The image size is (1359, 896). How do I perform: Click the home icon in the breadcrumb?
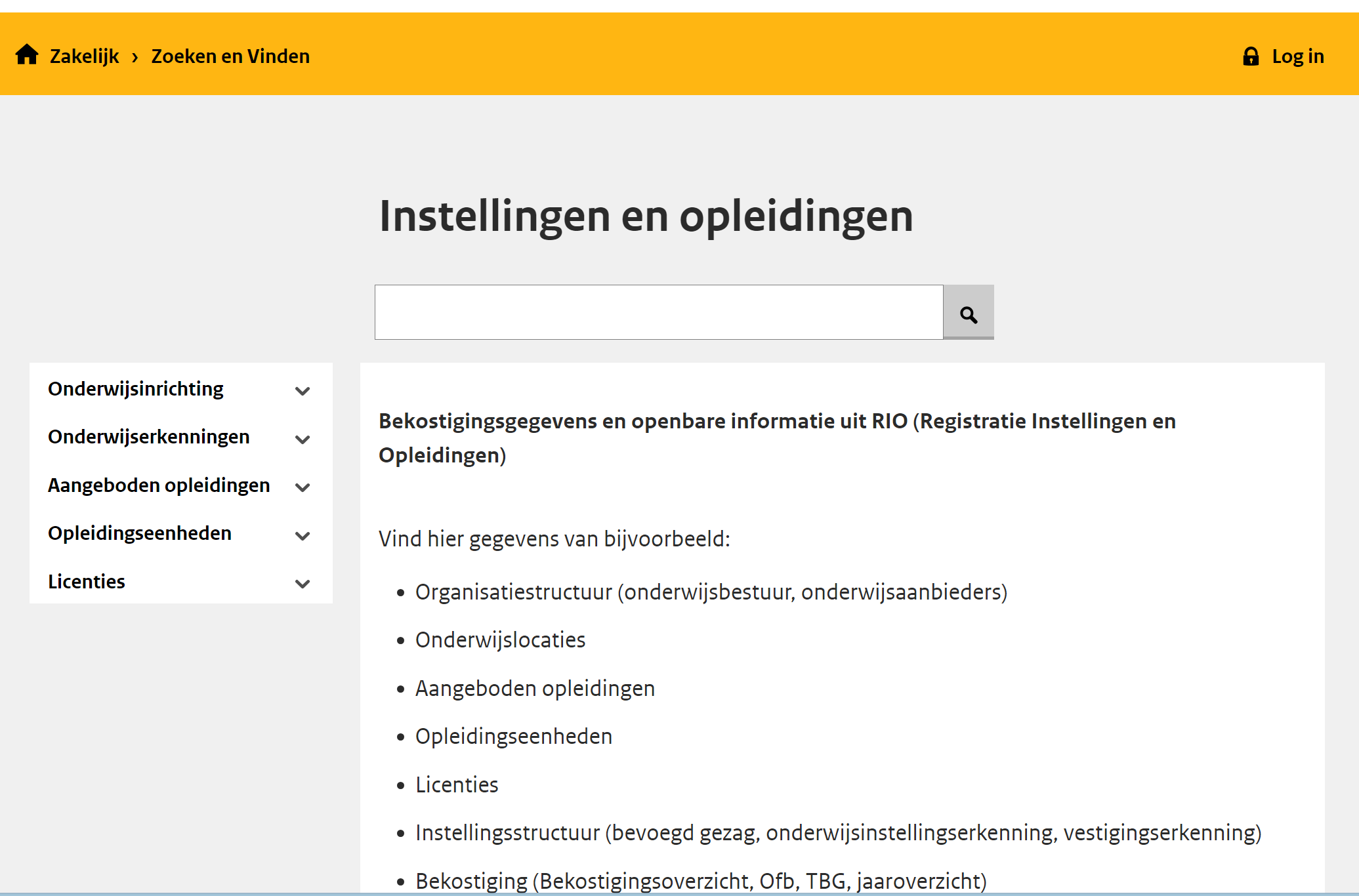[27, 54]
